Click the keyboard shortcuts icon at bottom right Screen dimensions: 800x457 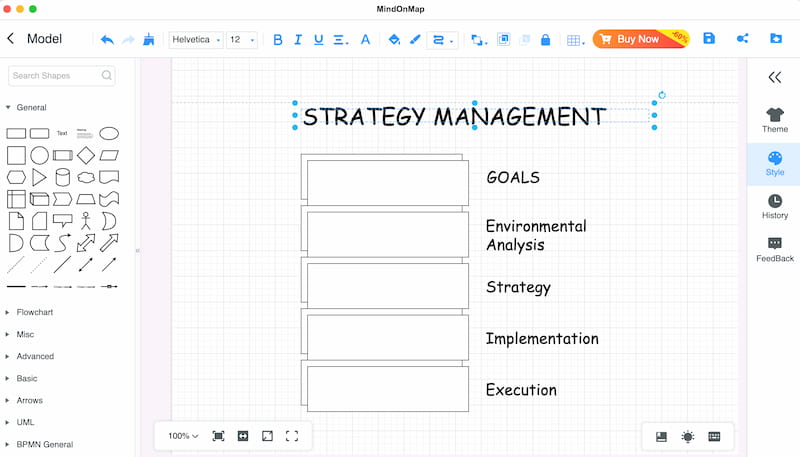[x=714, y=437]
